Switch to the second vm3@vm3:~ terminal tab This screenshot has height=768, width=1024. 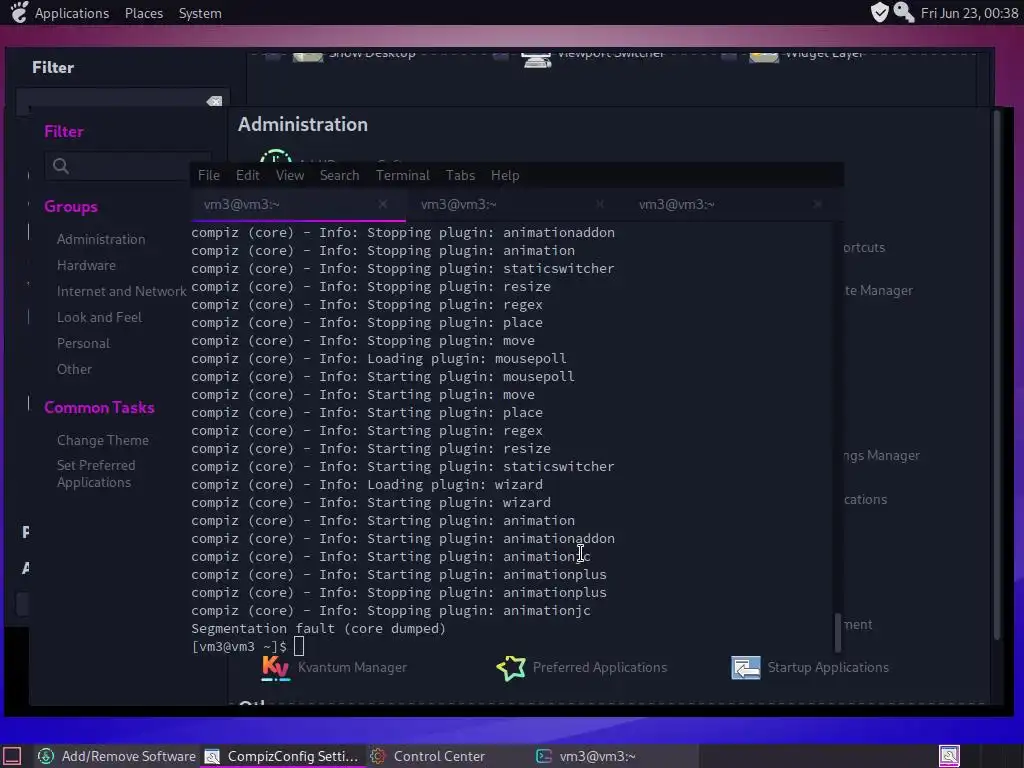(515, 204)
